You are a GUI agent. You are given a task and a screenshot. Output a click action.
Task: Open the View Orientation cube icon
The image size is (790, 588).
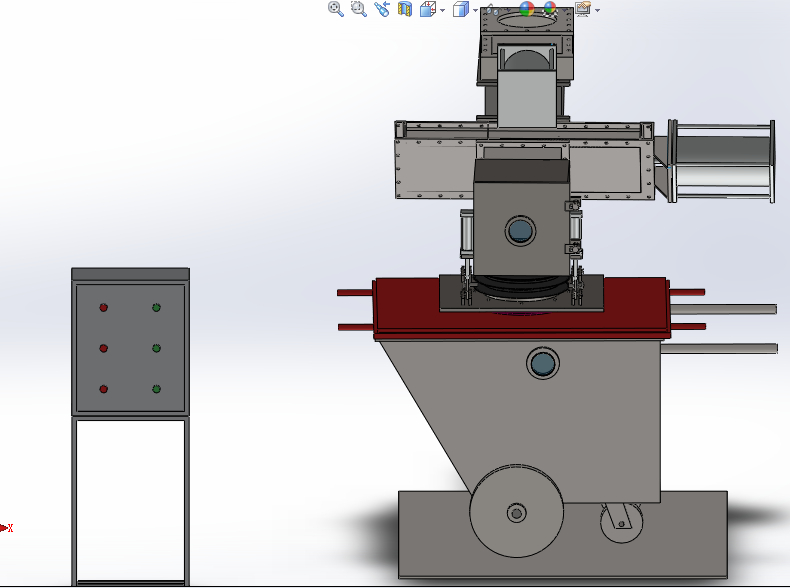tap(428, 9)
